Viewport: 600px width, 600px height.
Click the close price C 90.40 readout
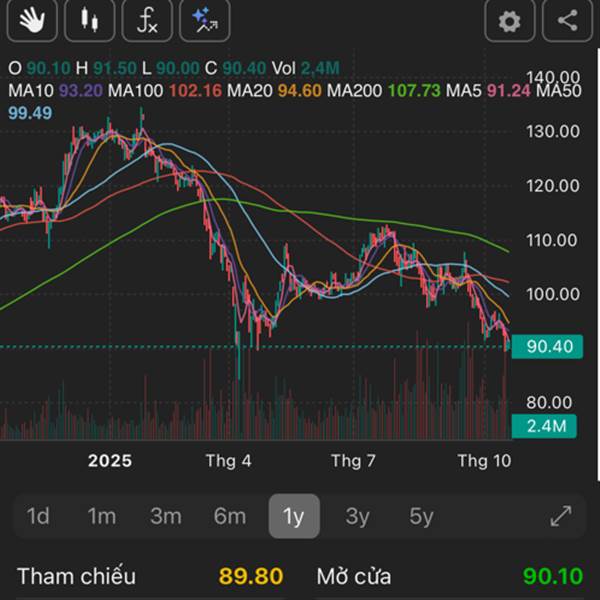tap(235, 68)
